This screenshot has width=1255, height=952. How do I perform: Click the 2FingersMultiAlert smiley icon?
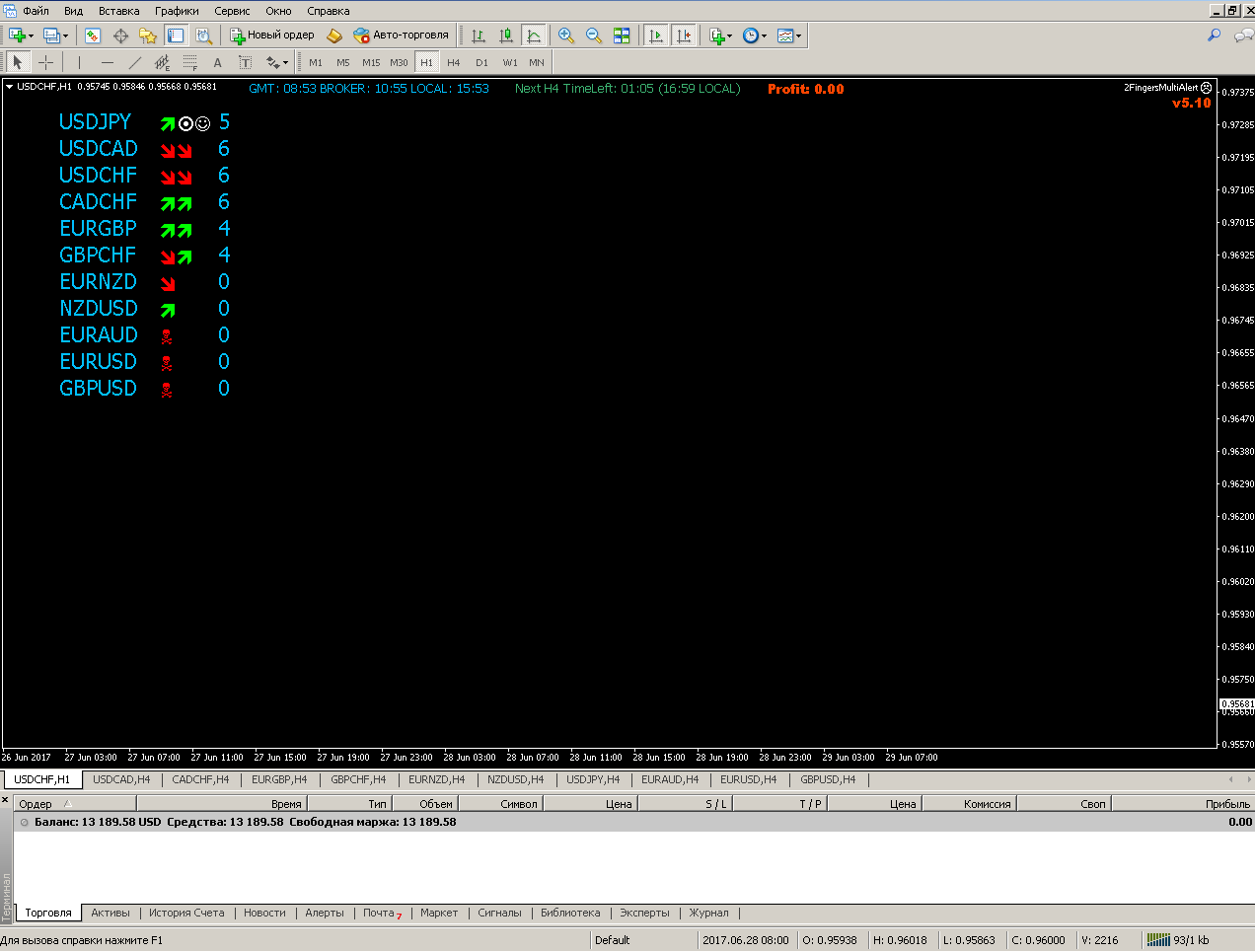pyautogui.click(x=1206, y=88)
